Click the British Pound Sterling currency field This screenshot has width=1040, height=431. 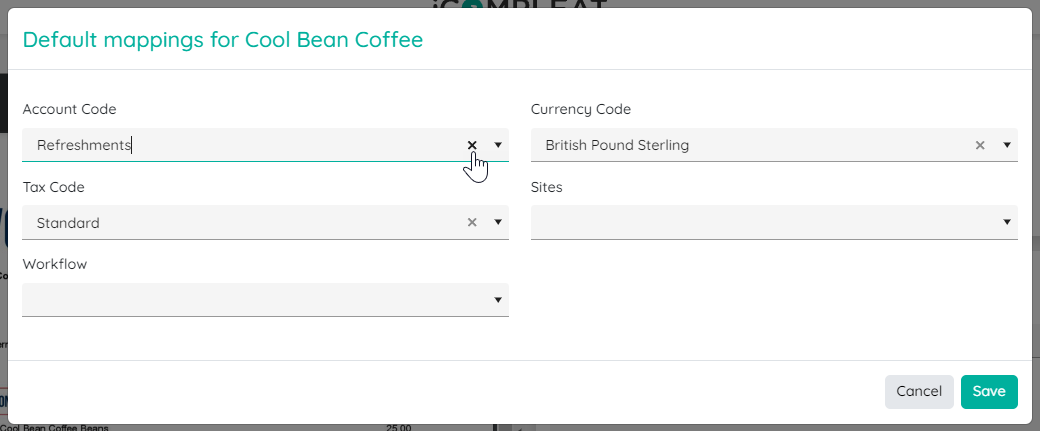751,145
